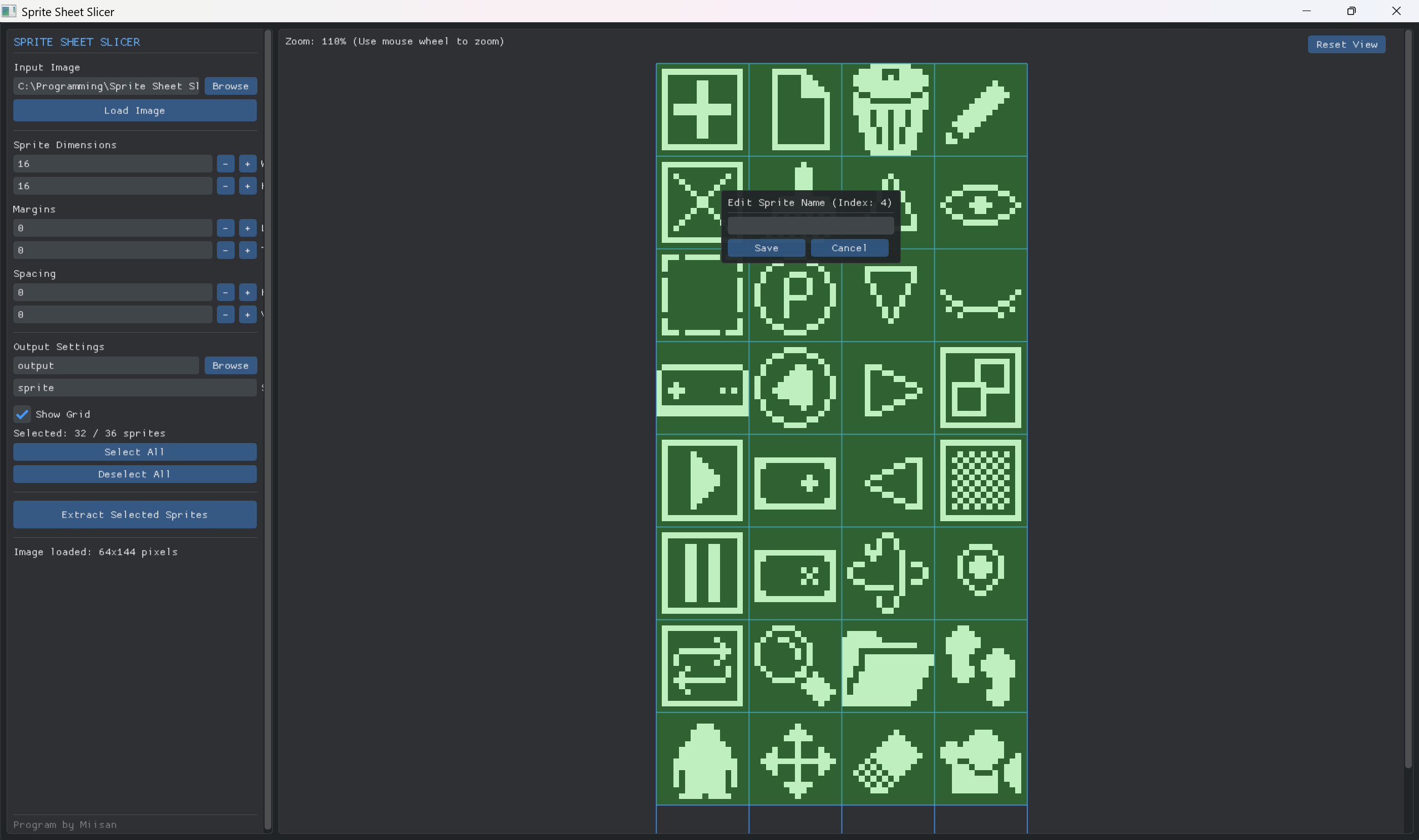
Task: Select the pencil sprite tile
Action: [980, 110]
